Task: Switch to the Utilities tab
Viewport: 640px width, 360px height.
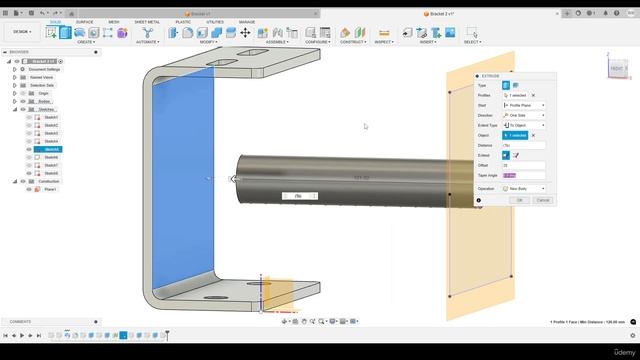Action: point(215,22)
